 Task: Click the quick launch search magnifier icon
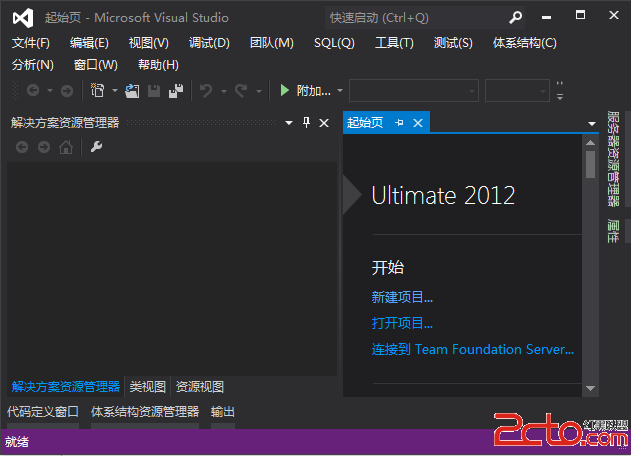515,17
